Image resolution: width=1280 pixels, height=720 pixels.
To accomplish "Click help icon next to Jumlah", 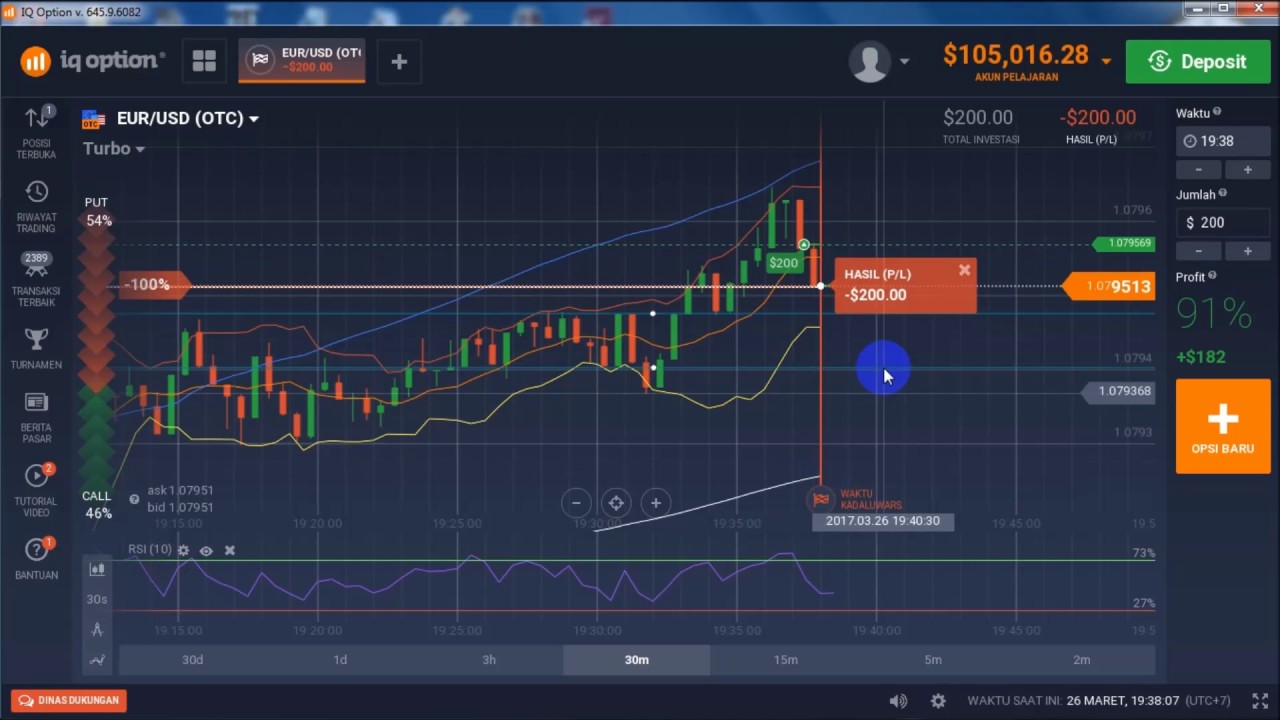I will coord(1223,194).
